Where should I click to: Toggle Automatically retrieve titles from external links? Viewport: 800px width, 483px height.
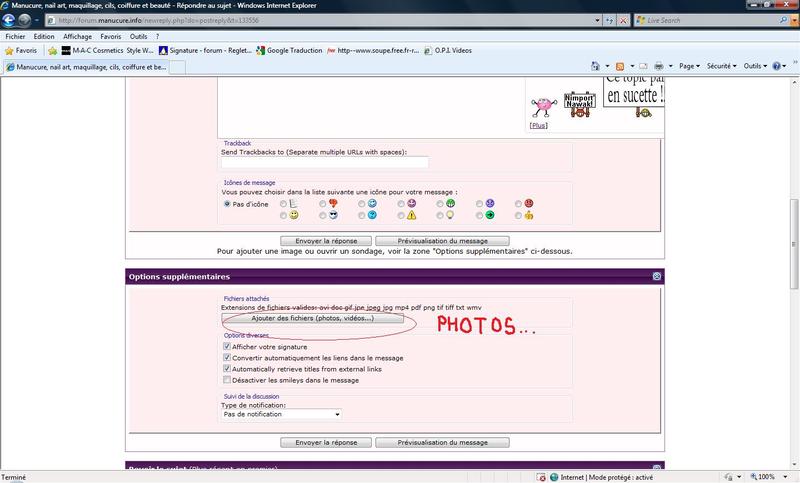(x=228, y=369)
